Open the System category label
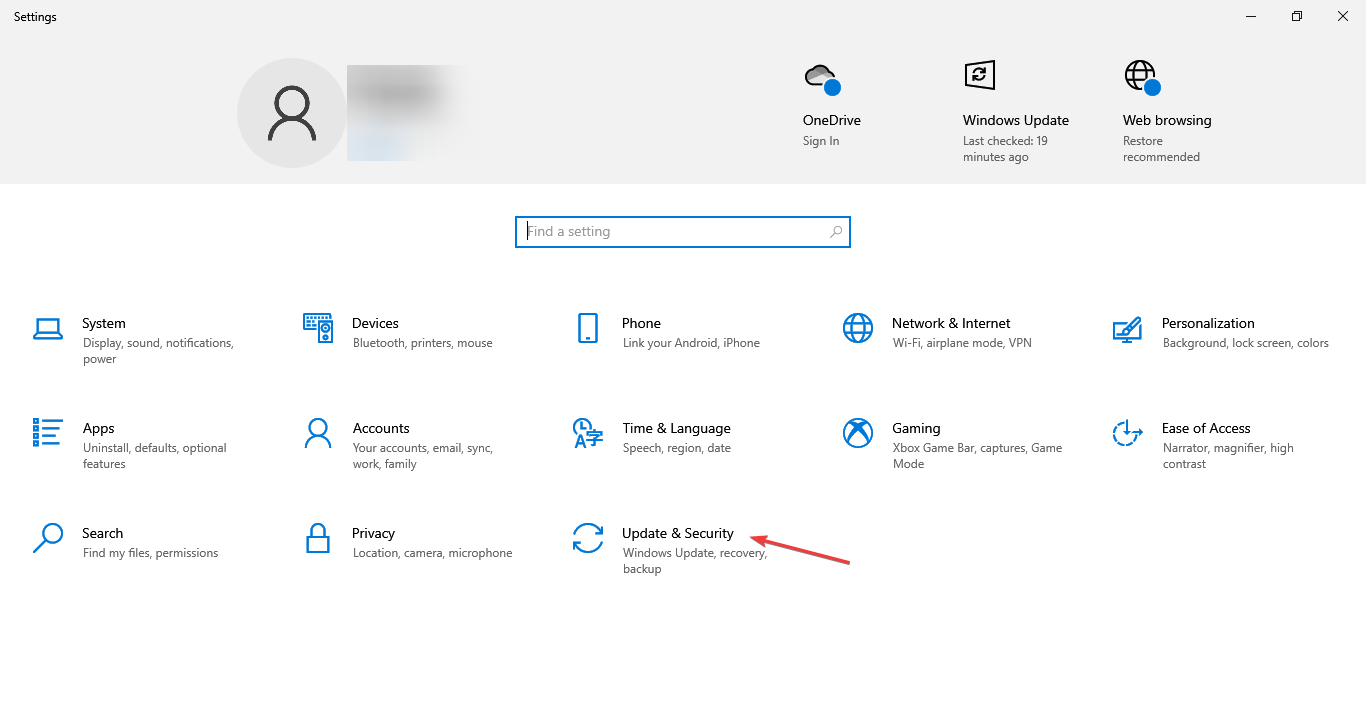This screenshot has width=1366, height=728. click(x=104, y=323)
